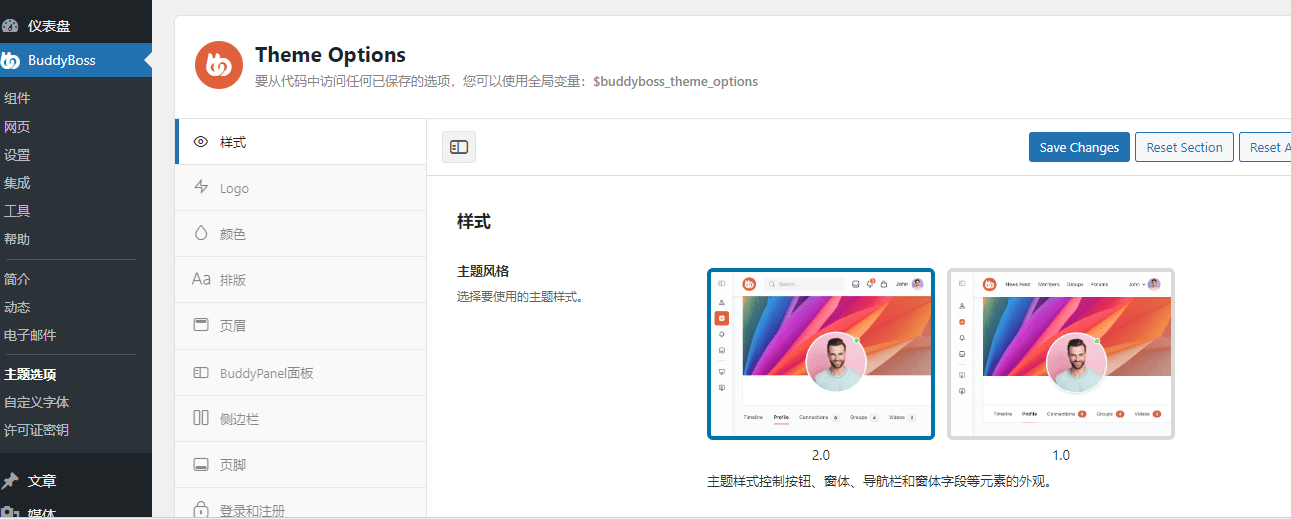Viewport: 1291px width, 519px height.
Task: Select the 2.0 theme style thumbnail
Action: coord(820,354)
